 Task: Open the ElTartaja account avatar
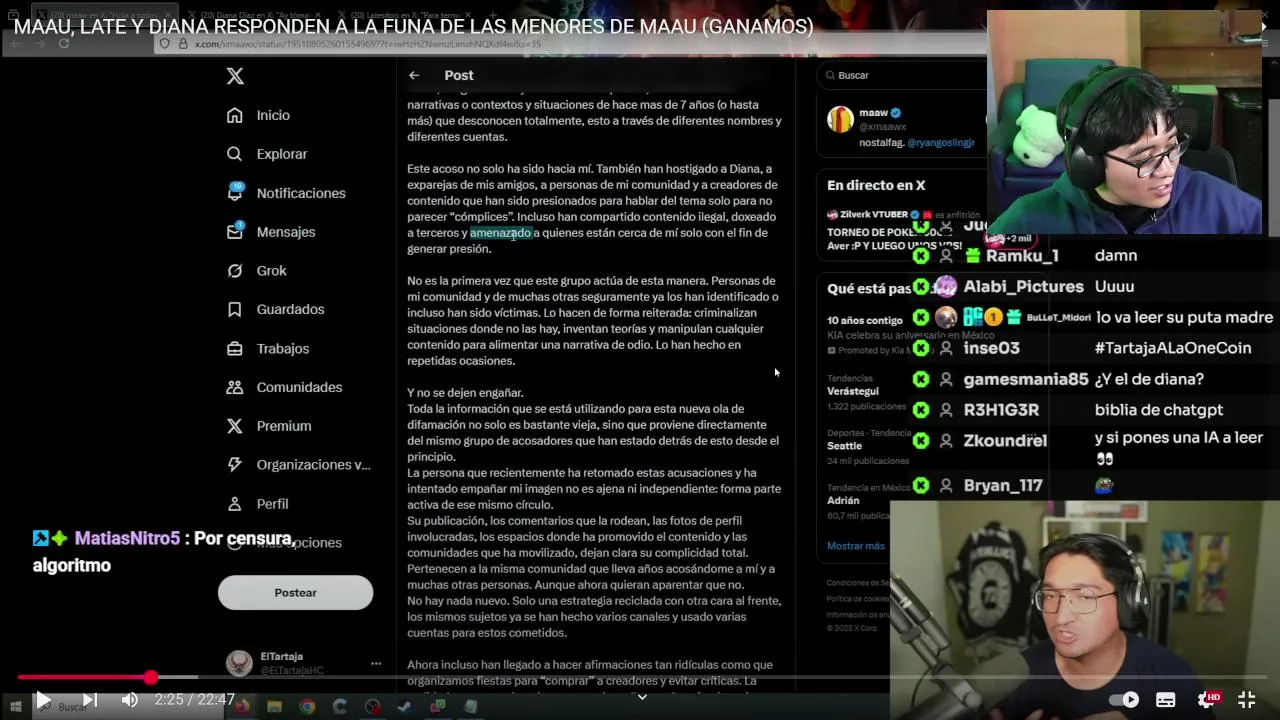(x=239, y=663)
